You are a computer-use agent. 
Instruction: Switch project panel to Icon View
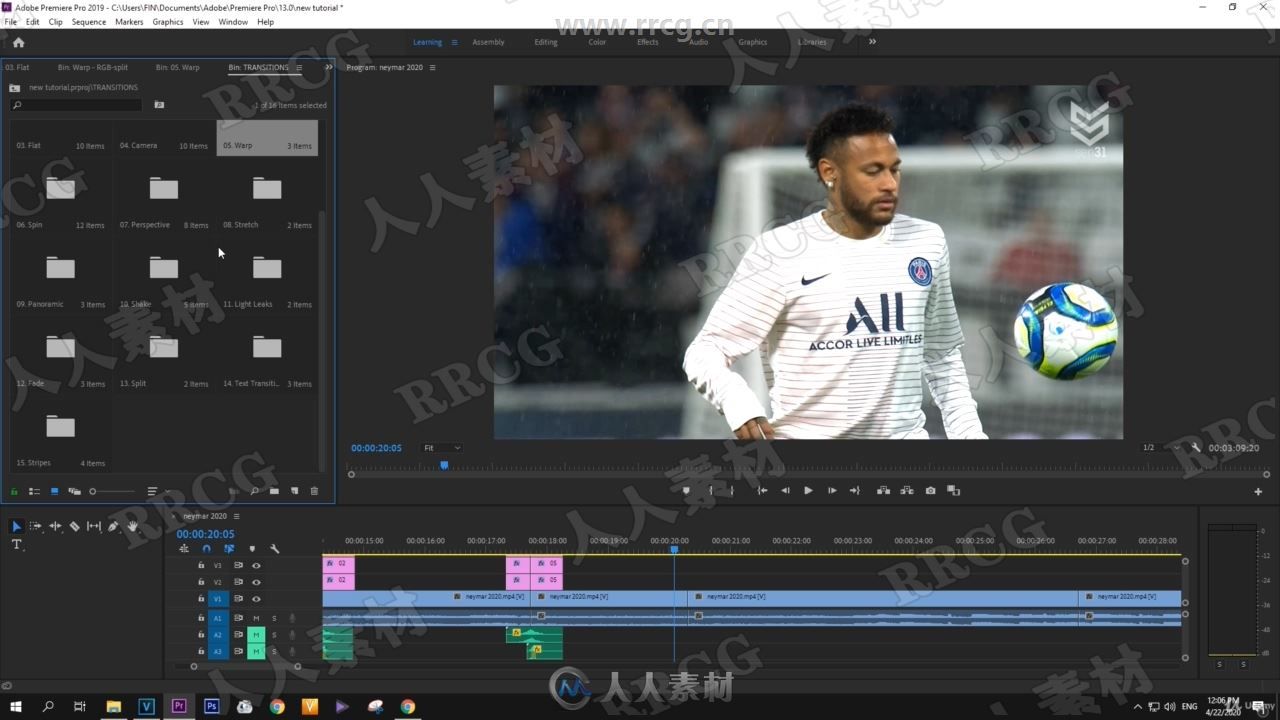(54, 491)
